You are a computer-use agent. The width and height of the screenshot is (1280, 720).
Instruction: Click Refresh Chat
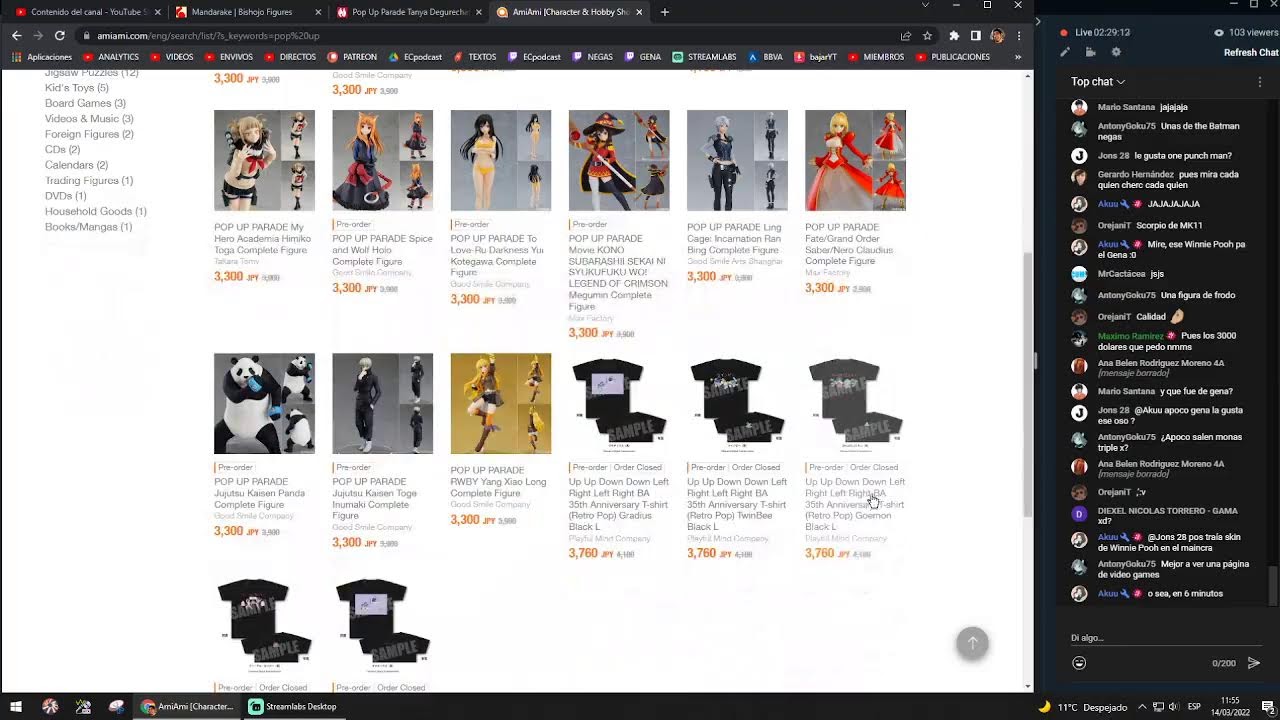tap(1251, 53)
